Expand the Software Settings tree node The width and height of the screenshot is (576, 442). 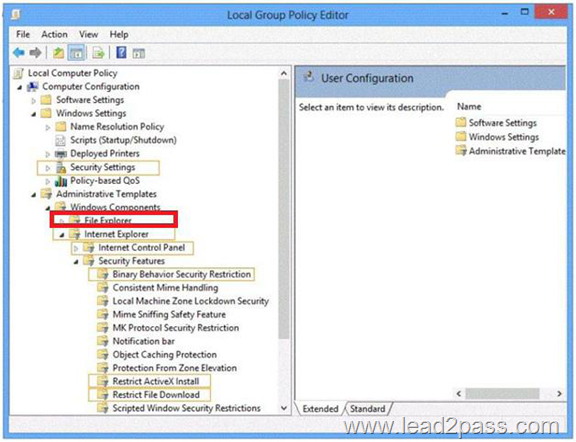pos(34,100)
